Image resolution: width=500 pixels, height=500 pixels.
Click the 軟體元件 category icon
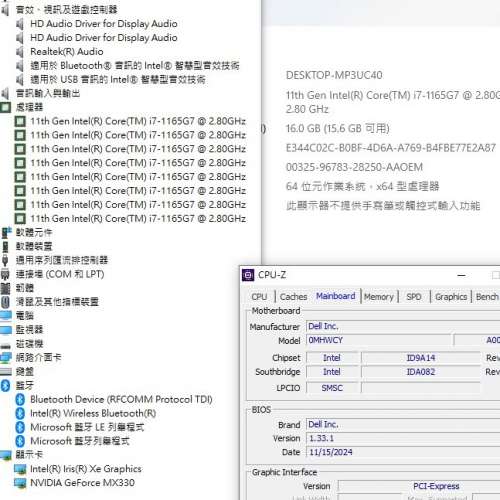(6, 233)
